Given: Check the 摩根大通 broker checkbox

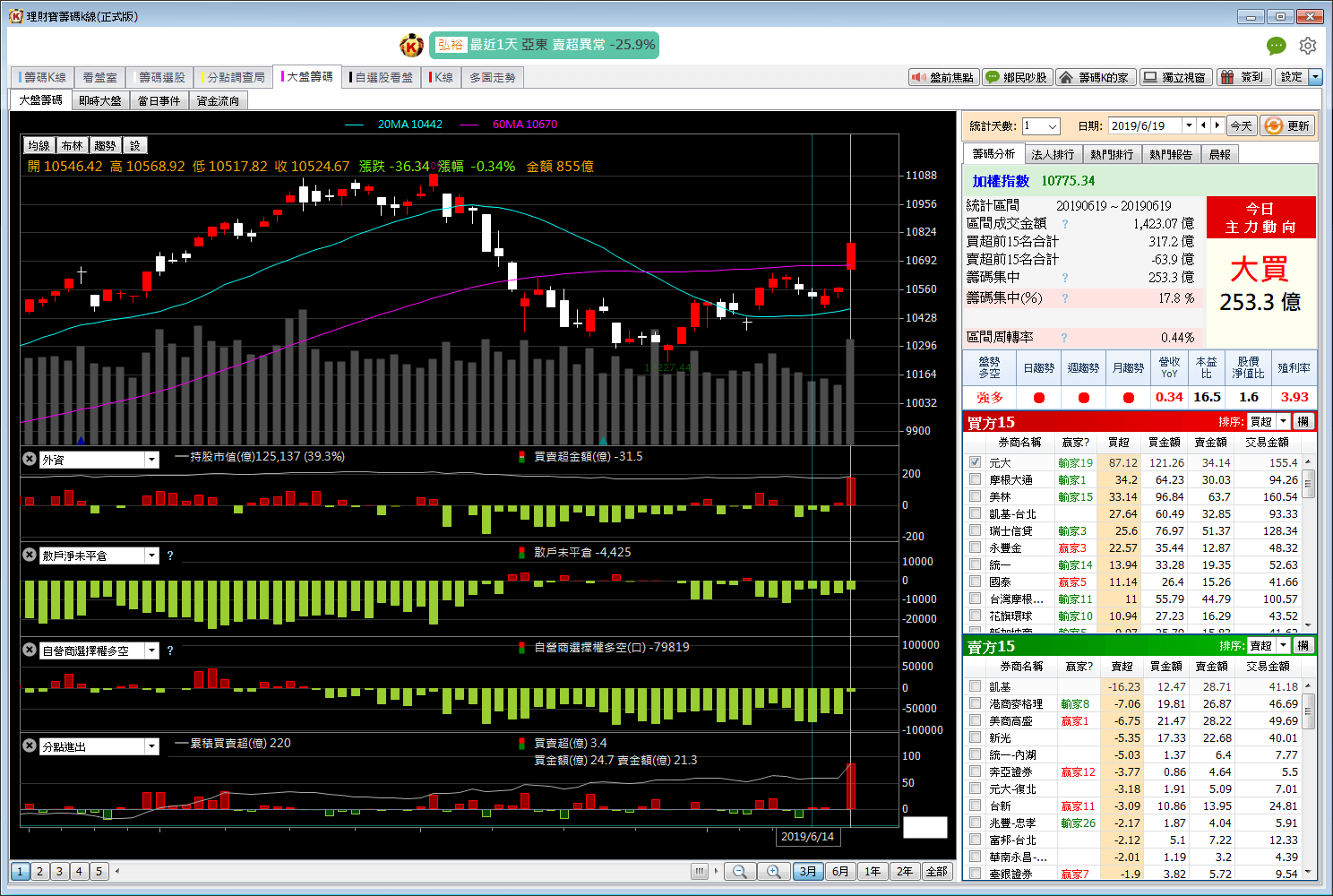Looking at the screenshot, I should pyautogui.click(x=975, y=479).
